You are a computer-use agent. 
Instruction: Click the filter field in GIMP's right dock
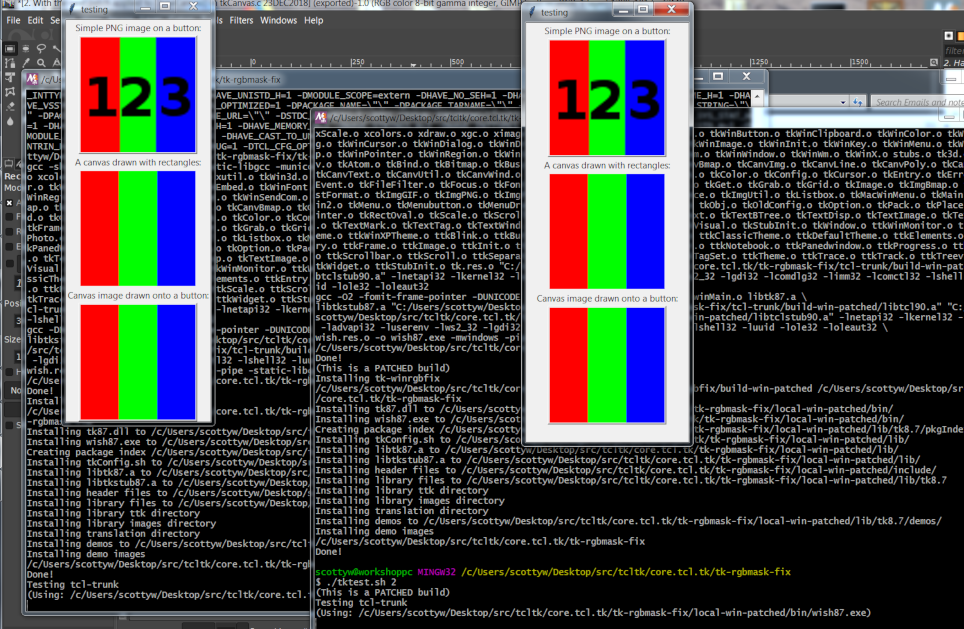(954, 50)
